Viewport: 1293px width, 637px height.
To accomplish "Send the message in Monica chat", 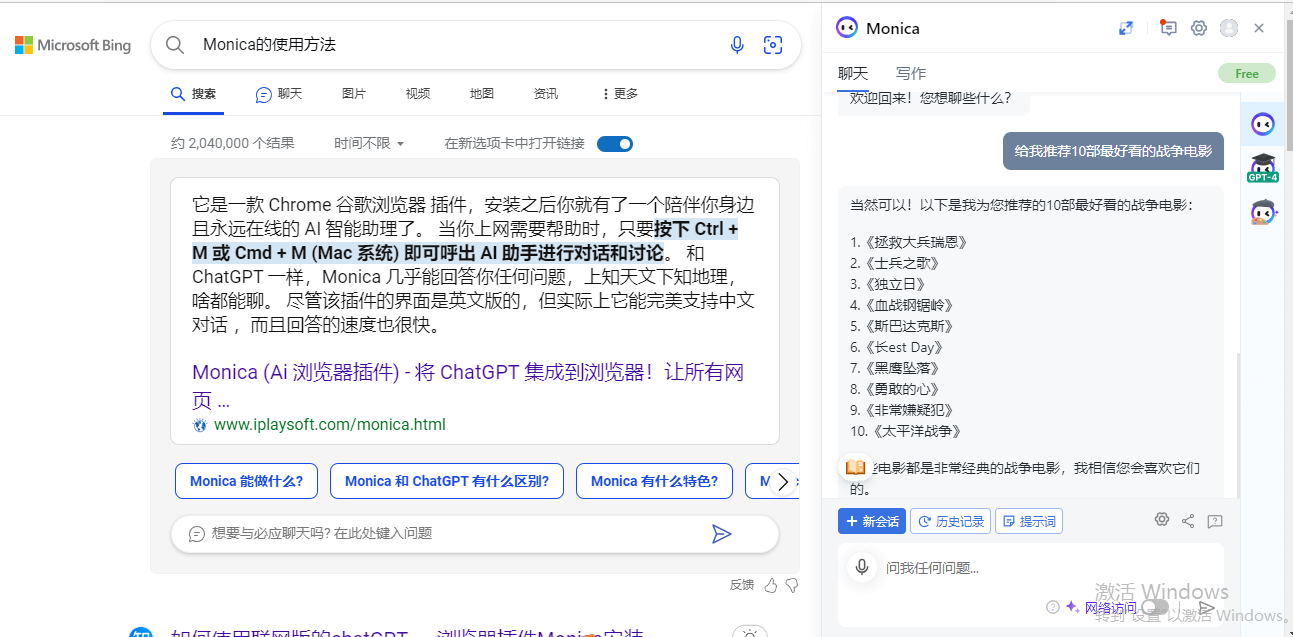I will click(1207, 607).
